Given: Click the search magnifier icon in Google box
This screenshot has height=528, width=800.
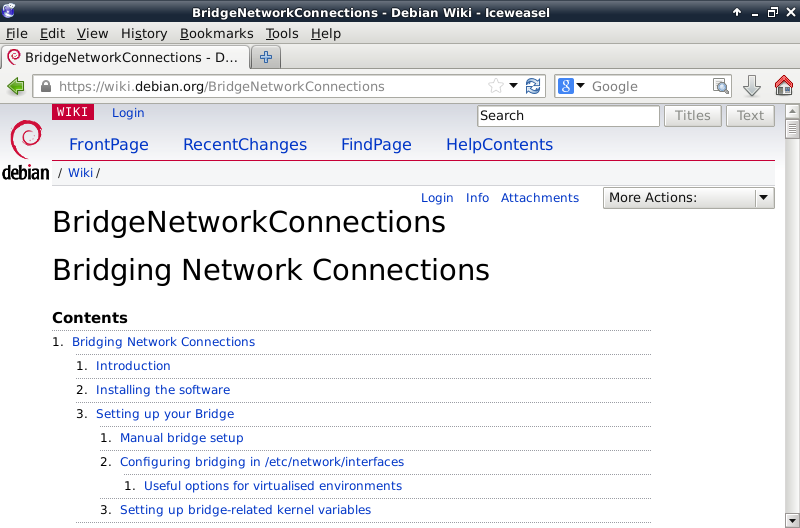Looking at the screenshot, I should [x=720, y=86].
